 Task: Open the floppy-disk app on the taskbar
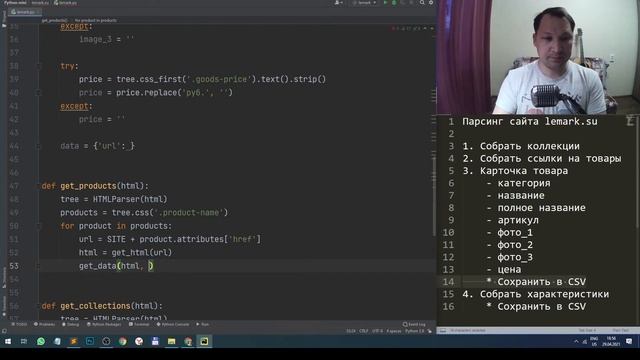[x=155, y=341]
